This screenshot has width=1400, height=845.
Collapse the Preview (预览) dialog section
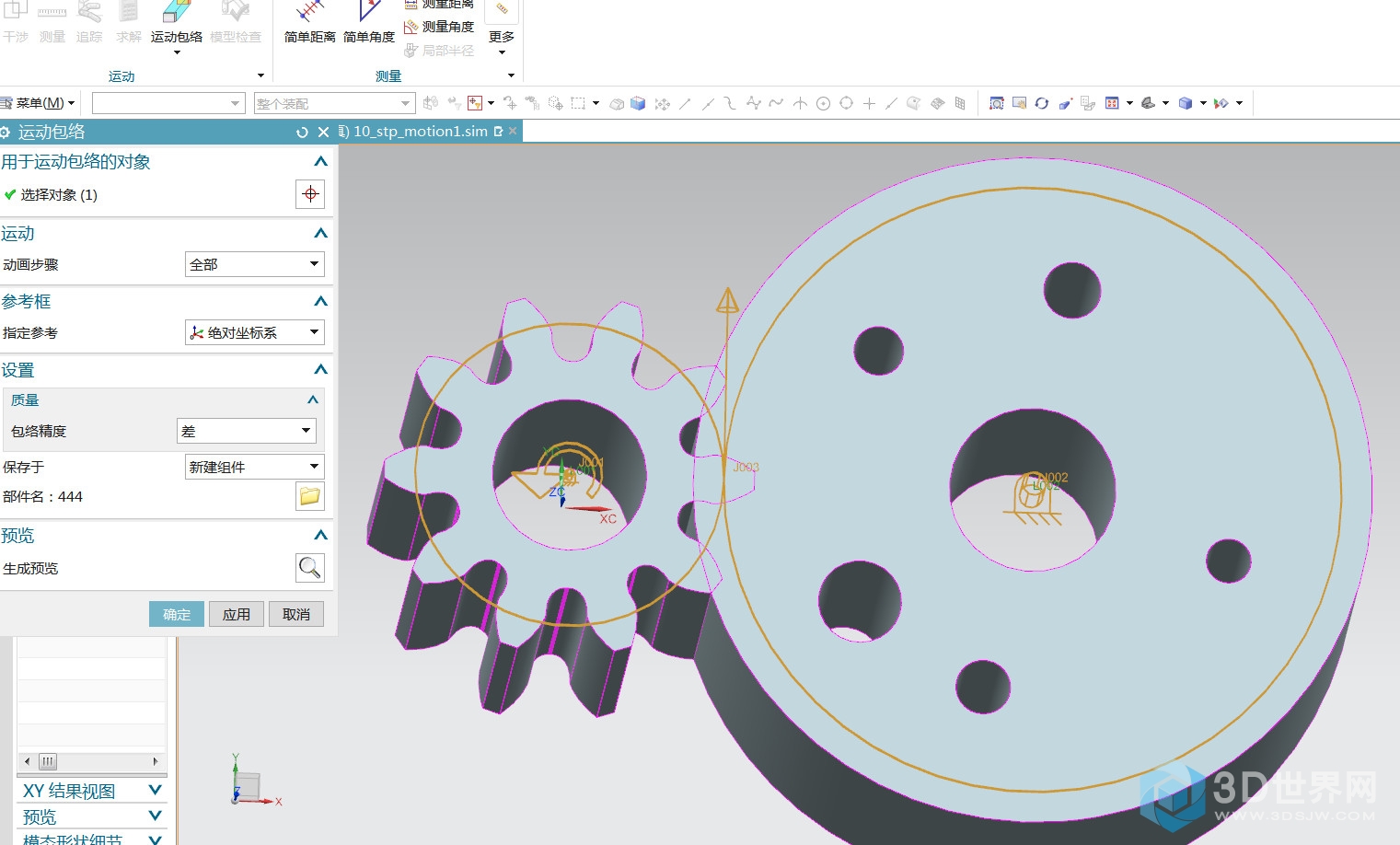click(x=320, y=535)
